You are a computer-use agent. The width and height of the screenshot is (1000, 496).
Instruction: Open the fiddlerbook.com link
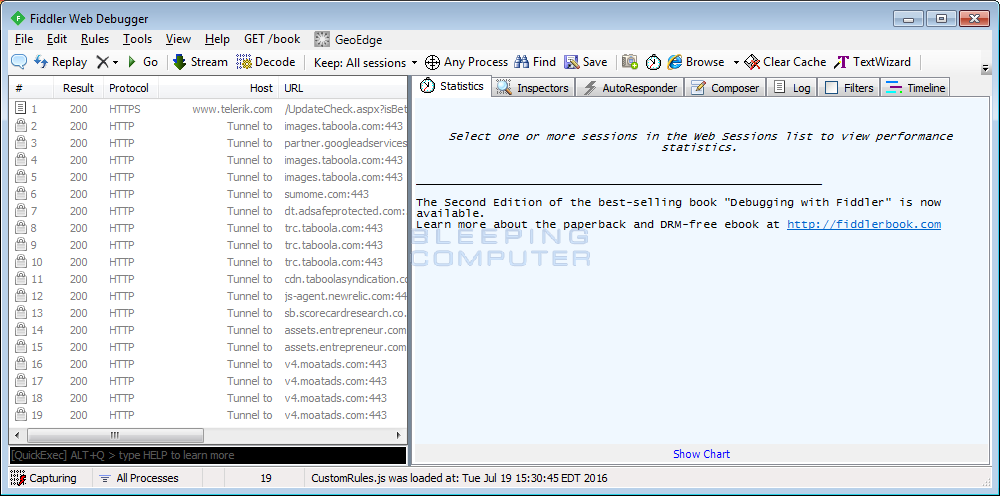click(864, 224)
